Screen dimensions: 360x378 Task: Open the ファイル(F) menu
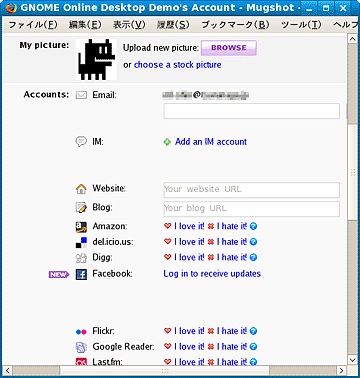pos(33,25)
